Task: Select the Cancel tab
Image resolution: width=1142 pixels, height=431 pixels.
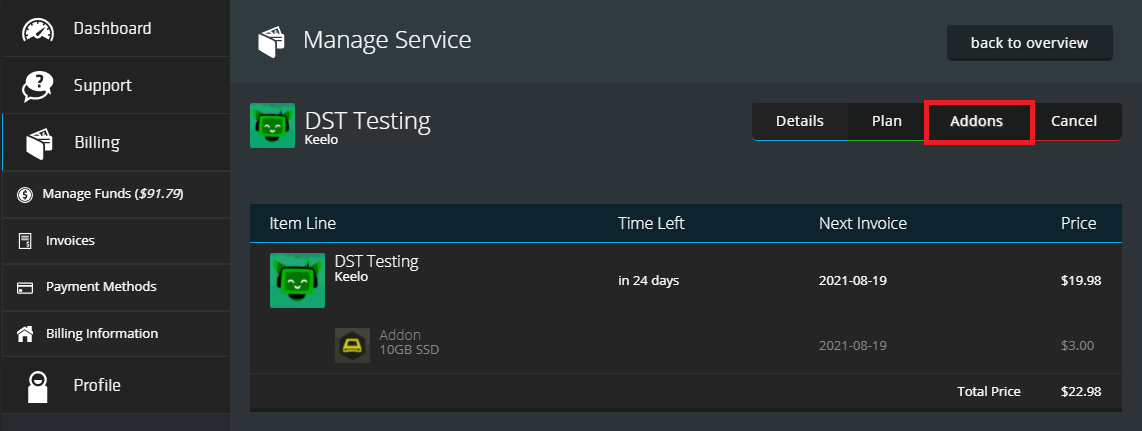Action: click(1074, 121)
